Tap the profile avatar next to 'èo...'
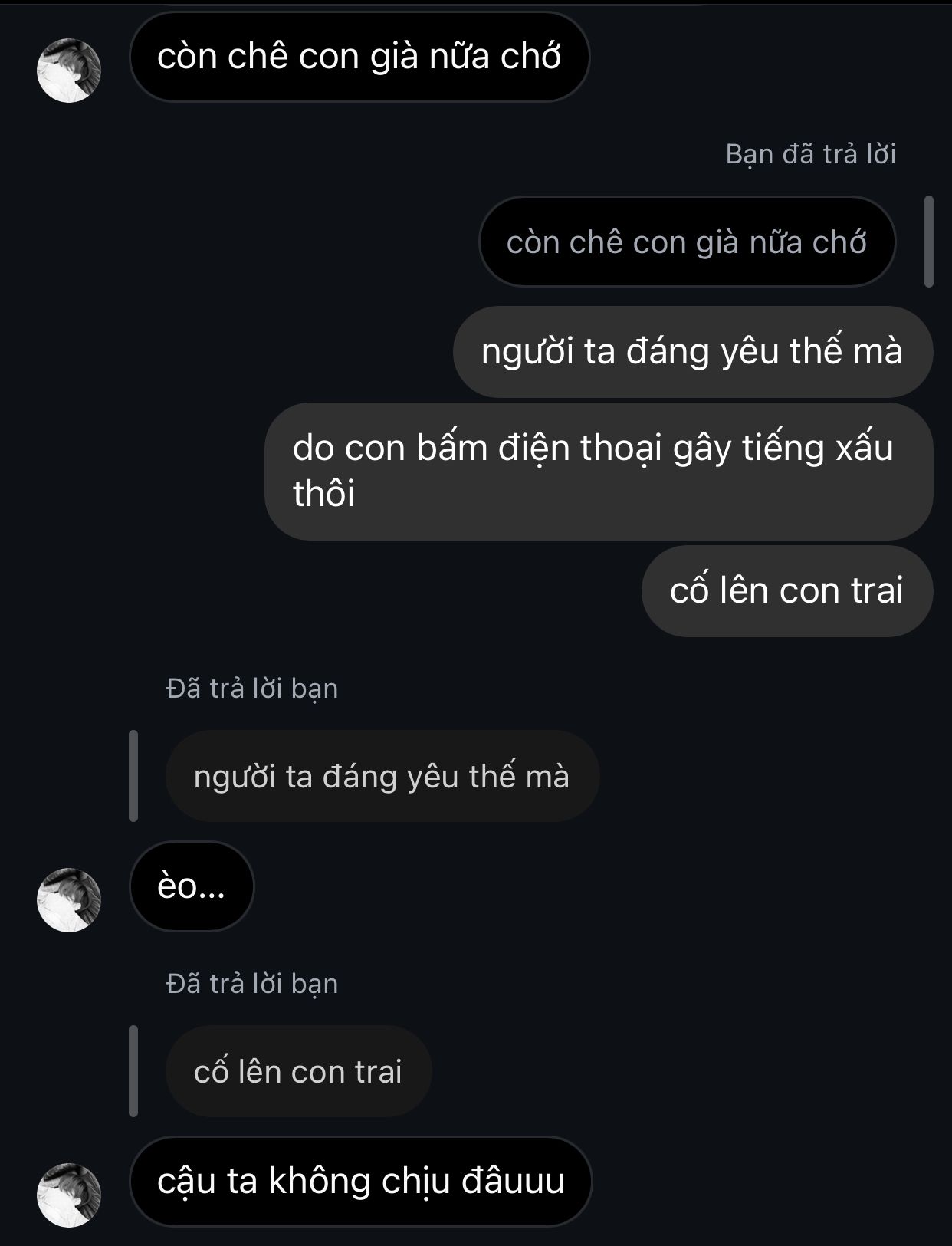952x1246 pixels. tap(69, 900)
